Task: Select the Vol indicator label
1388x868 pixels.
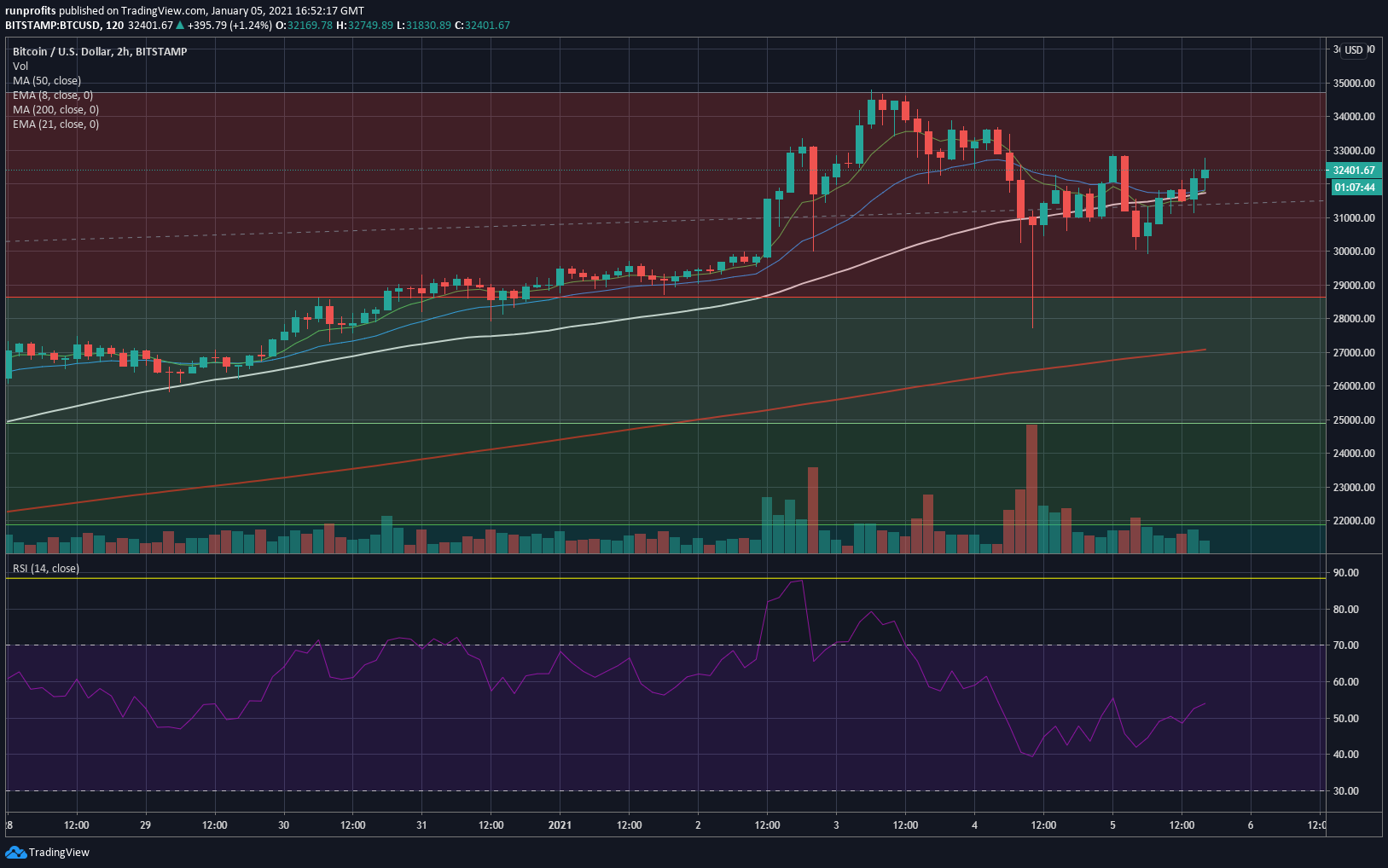Action: click(20, 66)
